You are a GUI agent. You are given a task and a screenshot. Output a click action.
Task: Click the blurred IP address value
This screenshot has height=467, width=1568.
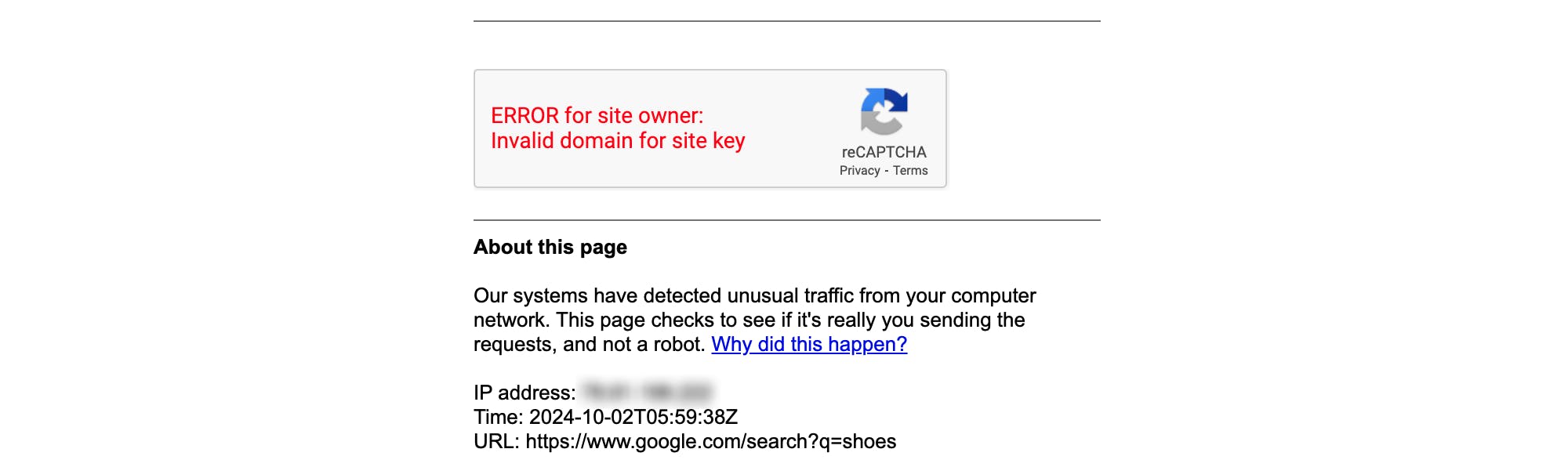(647, 393)
